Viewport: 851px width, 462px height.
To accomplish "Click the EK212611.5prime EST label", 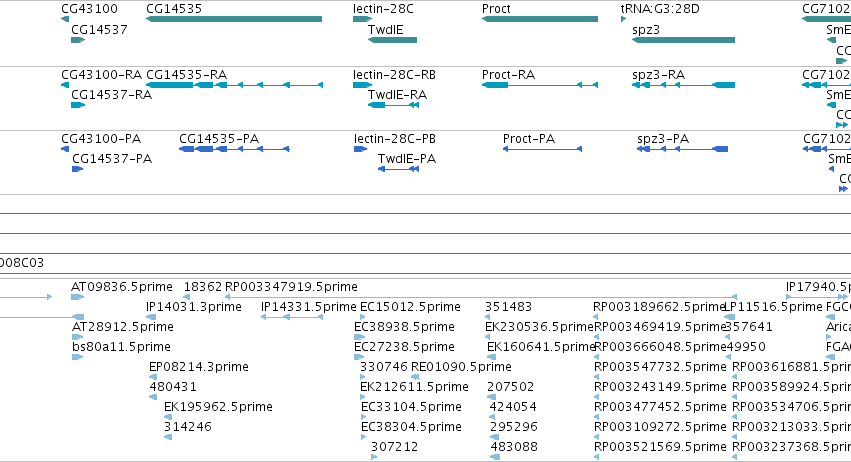I will tap(414, 387).
